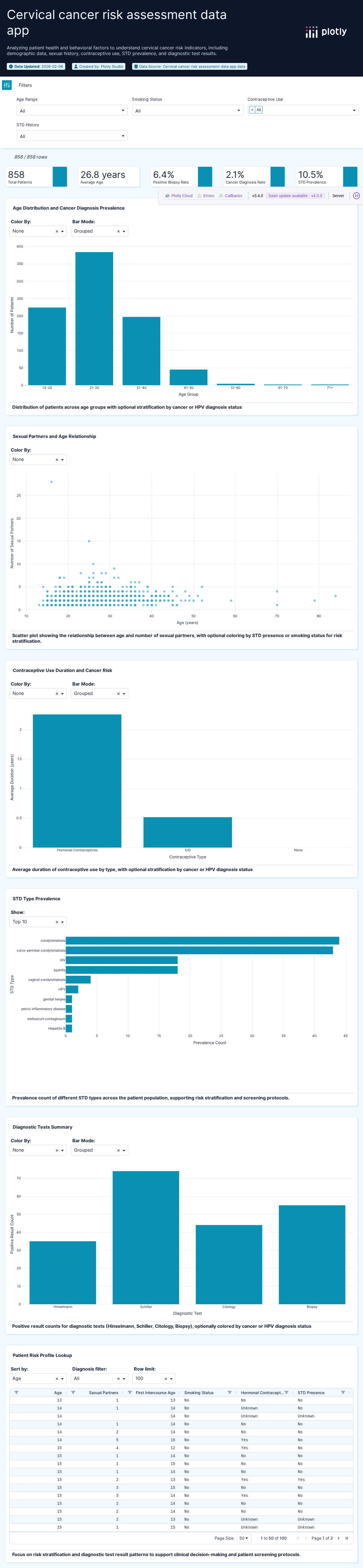Clear Bar Mode in Age Distribution chart

(x=118, y=231)
